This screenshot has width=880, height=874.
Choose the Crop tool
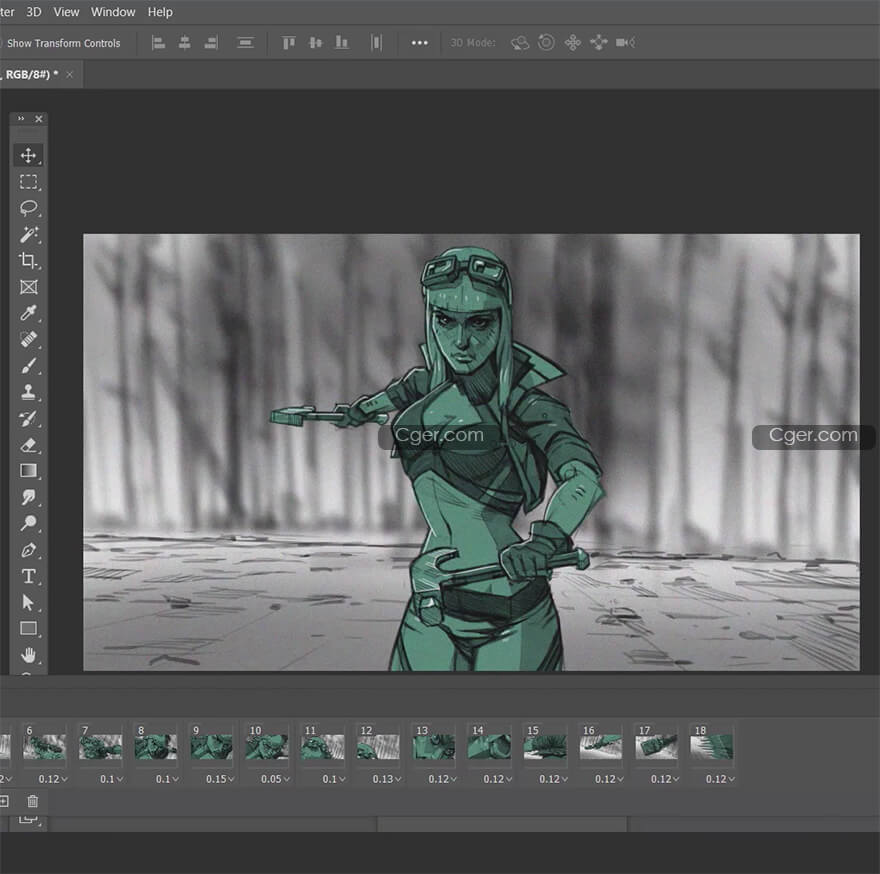click(28, 261)
